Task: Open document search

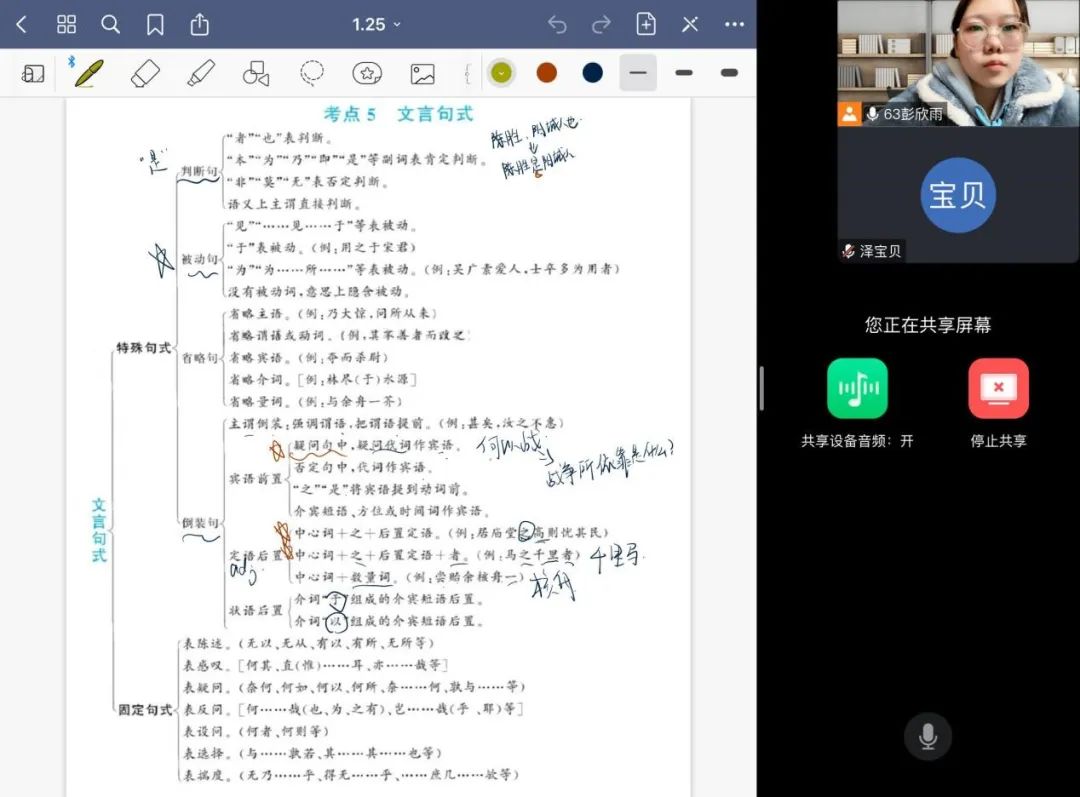Action: coord(111,24)
